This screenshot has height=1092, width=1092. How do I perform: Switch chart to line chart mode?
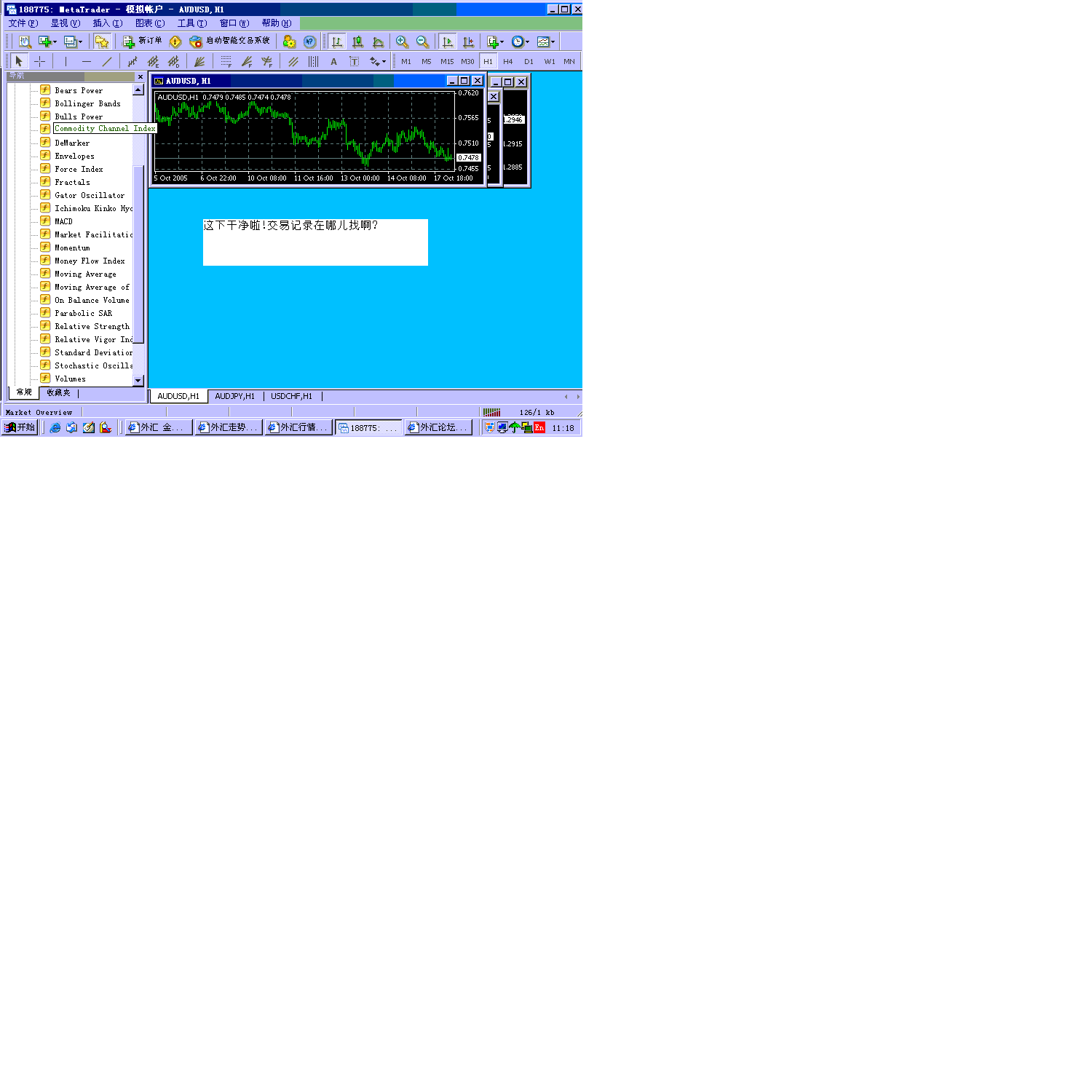[x=378, y=41]
